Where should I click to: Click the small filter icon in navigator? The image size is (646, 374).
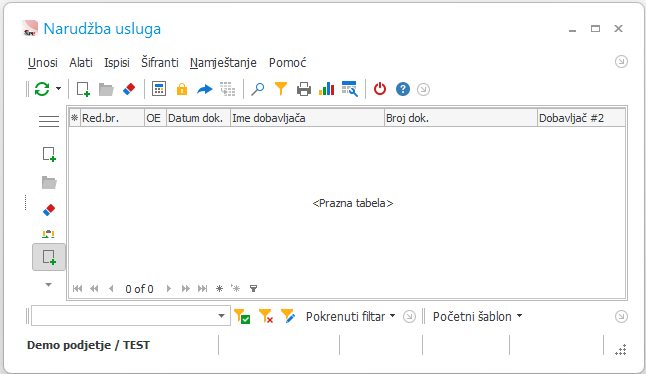pyautogui.click(x=253, y=289)
